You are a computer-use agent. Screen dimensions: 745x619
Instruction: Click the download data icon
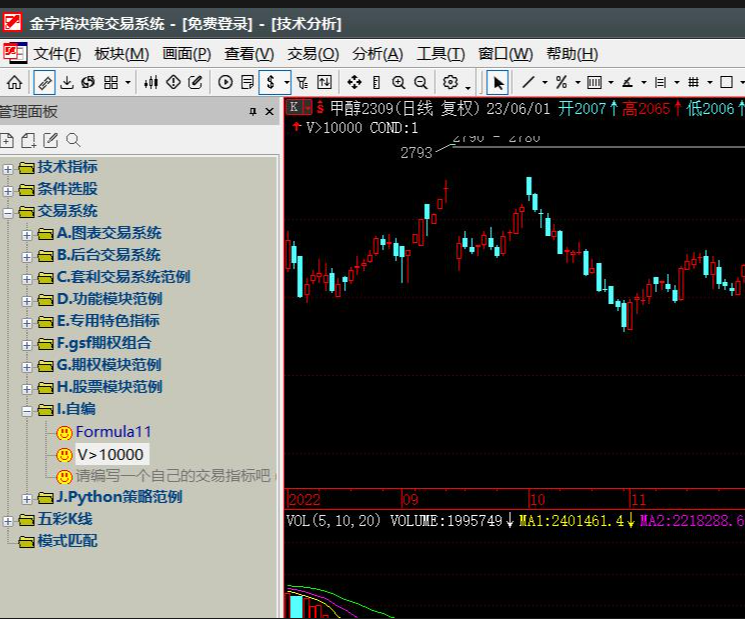[x=67, y=83]
